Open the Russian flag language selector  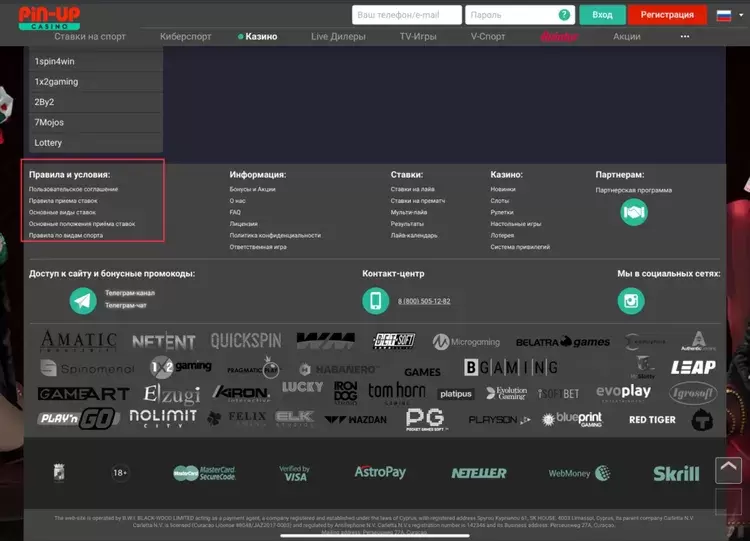pyautogui.click(x=724, y=15)
